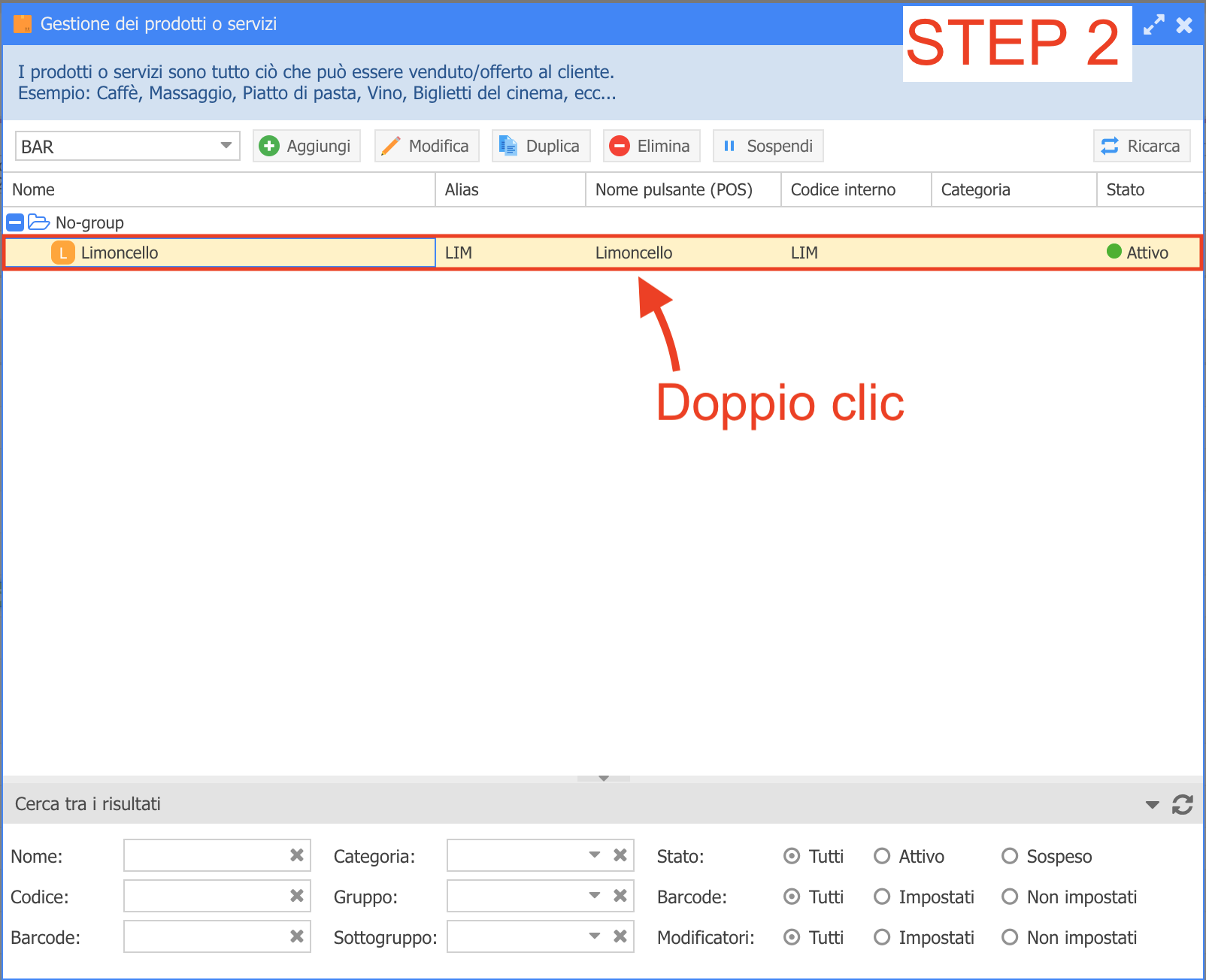Viewport: 1206px width, 980px height.
Task: Clear the Nome search field
Action: (297, 855)
